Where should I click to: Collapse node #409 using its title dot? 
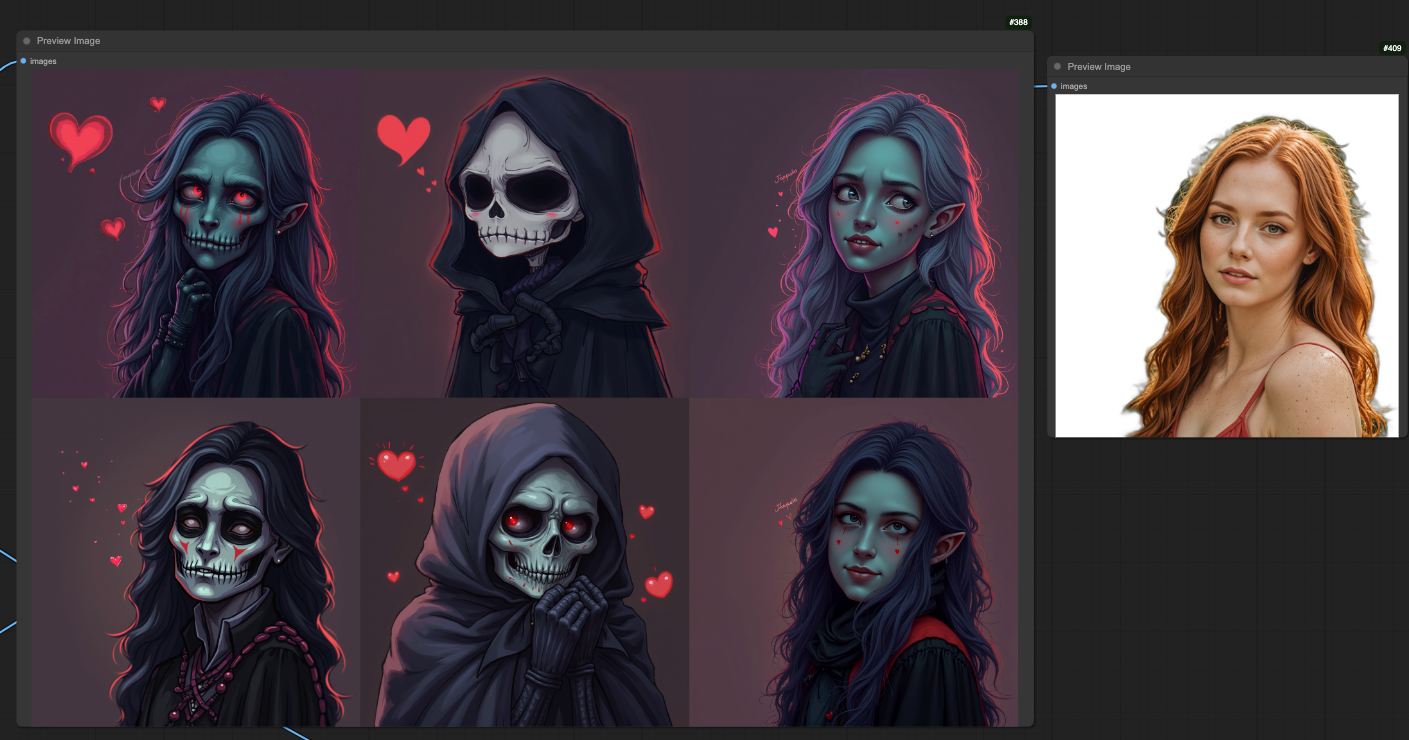1058,67
